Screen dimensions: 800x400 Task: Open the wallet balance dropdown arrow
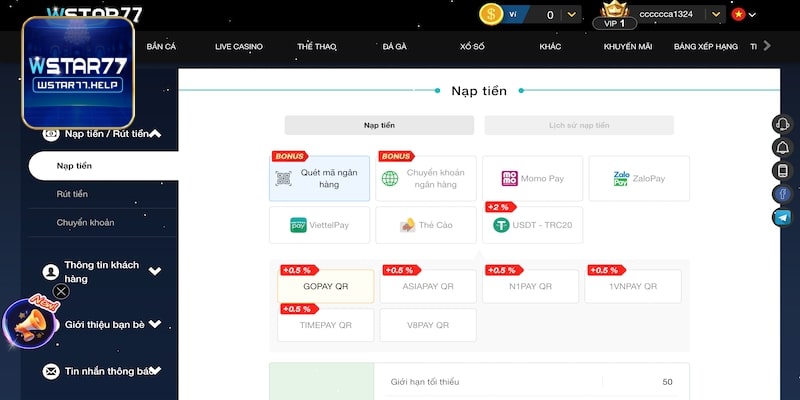click(x=571, y=15)
